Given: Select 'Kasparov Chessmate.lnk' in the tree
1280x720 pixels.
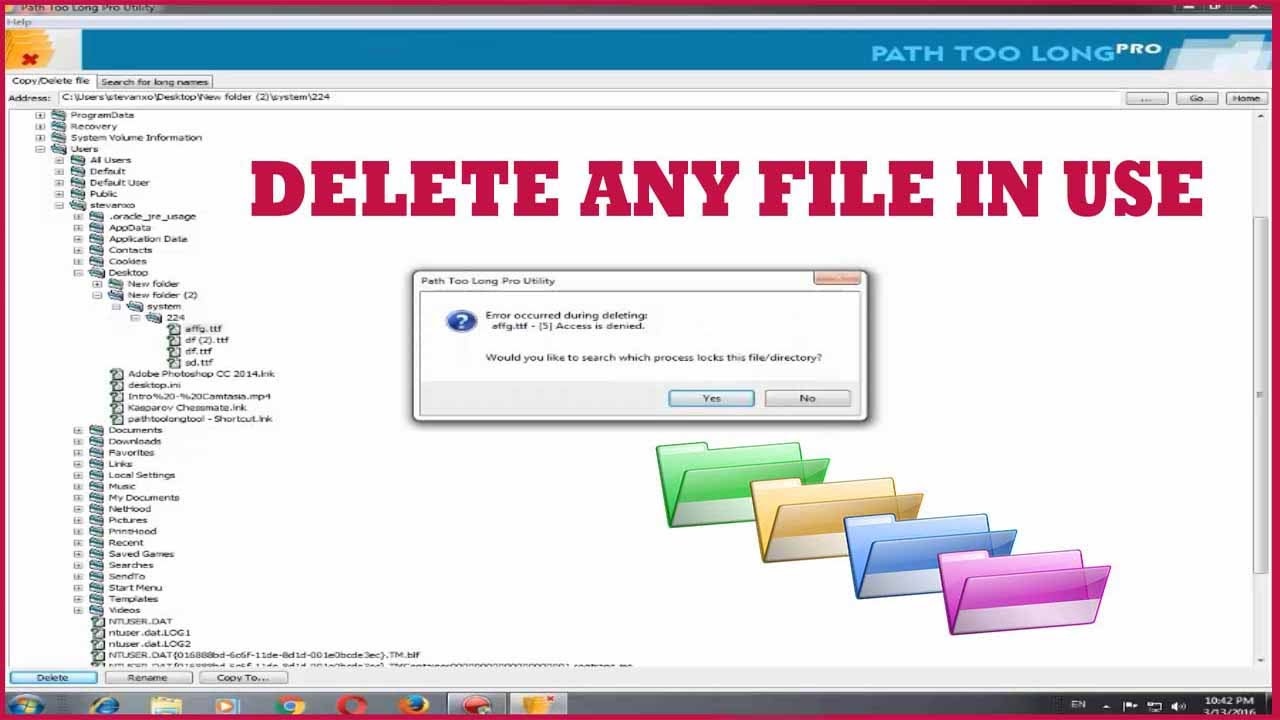Looking at the screenshot, I should 187,408.
